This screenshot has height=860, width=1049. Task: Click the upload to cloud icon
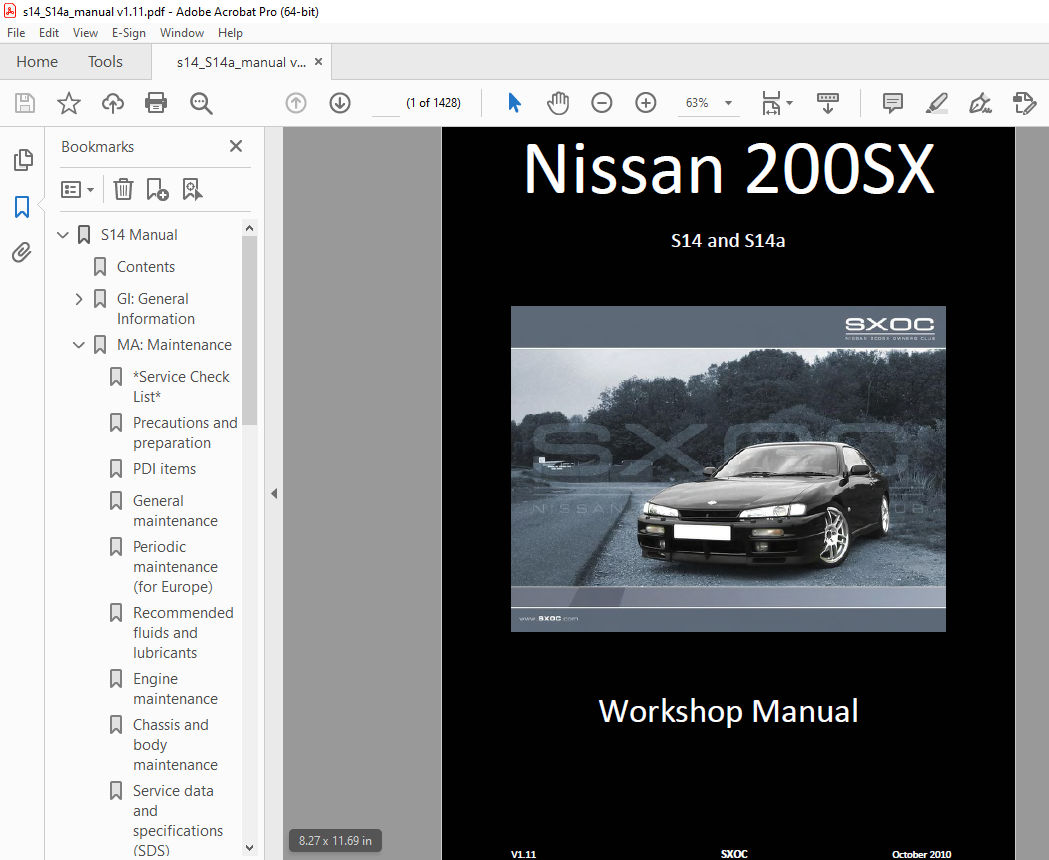click(112, 103)
